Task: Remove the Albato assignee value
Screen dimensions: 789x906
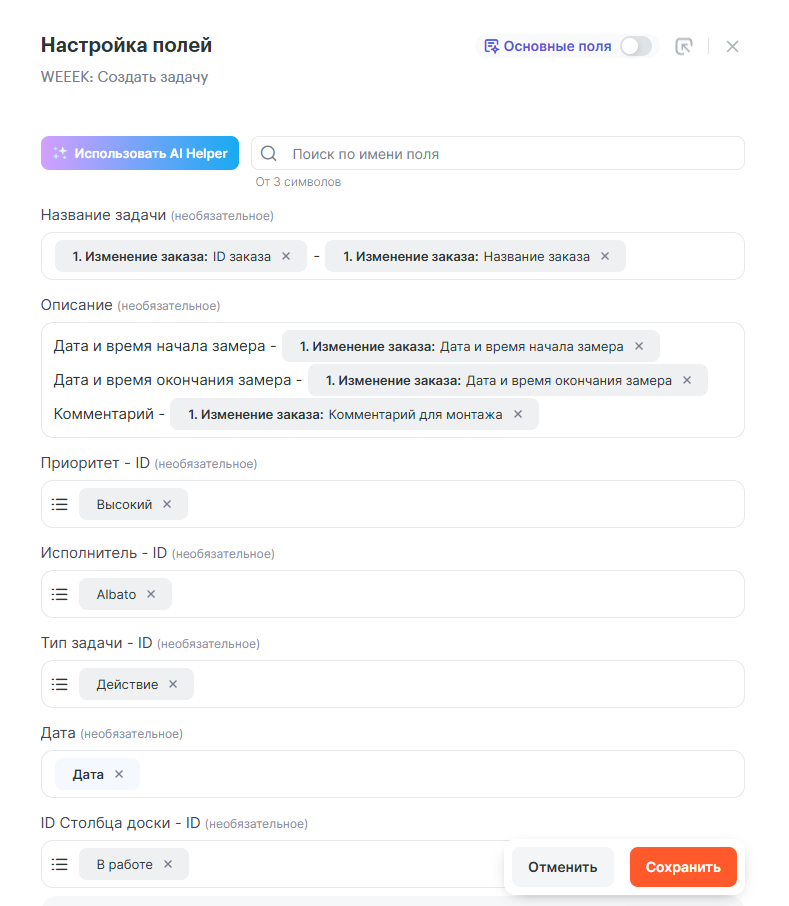Action: coord(151,594)
